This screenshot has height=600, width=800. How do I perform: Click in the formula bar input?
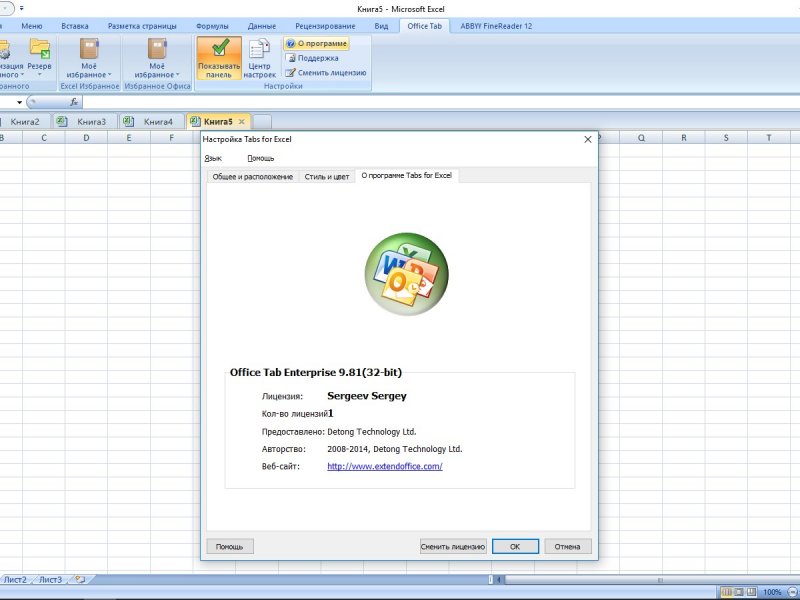click(x=441, y=102)
